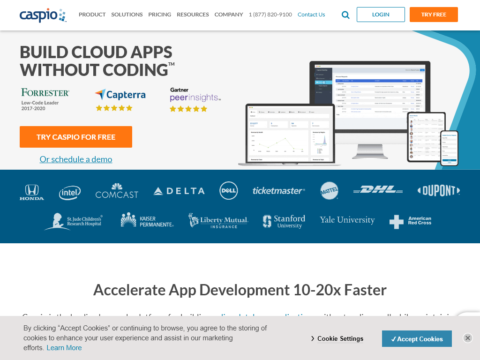Screen dimensions: 480x360
Task: Click the Intel logo
Action: coord(70,192)
